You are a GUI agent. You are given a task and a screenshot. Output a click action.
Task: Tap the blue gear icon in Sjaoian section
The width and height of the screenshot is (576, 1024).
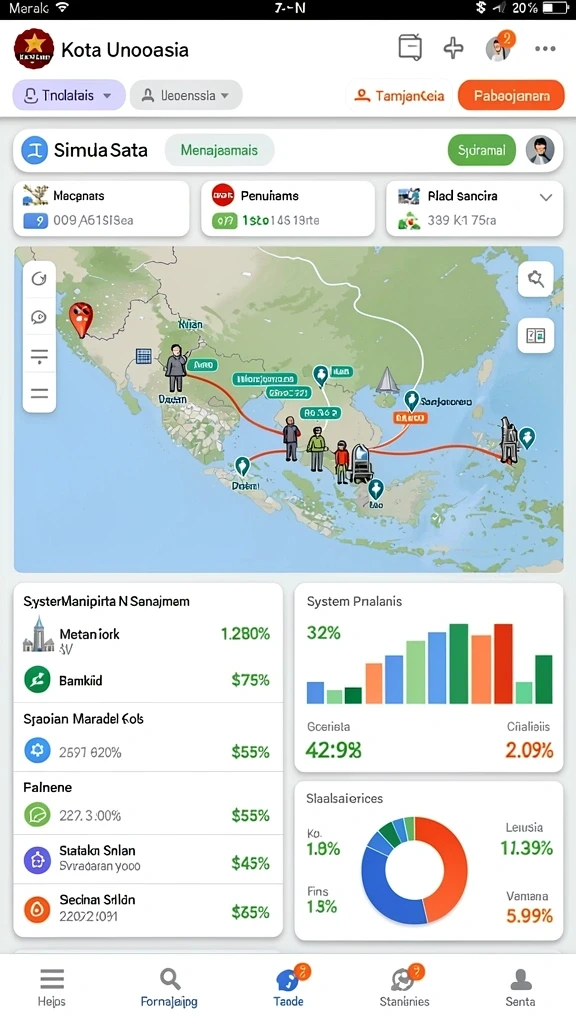37,750
